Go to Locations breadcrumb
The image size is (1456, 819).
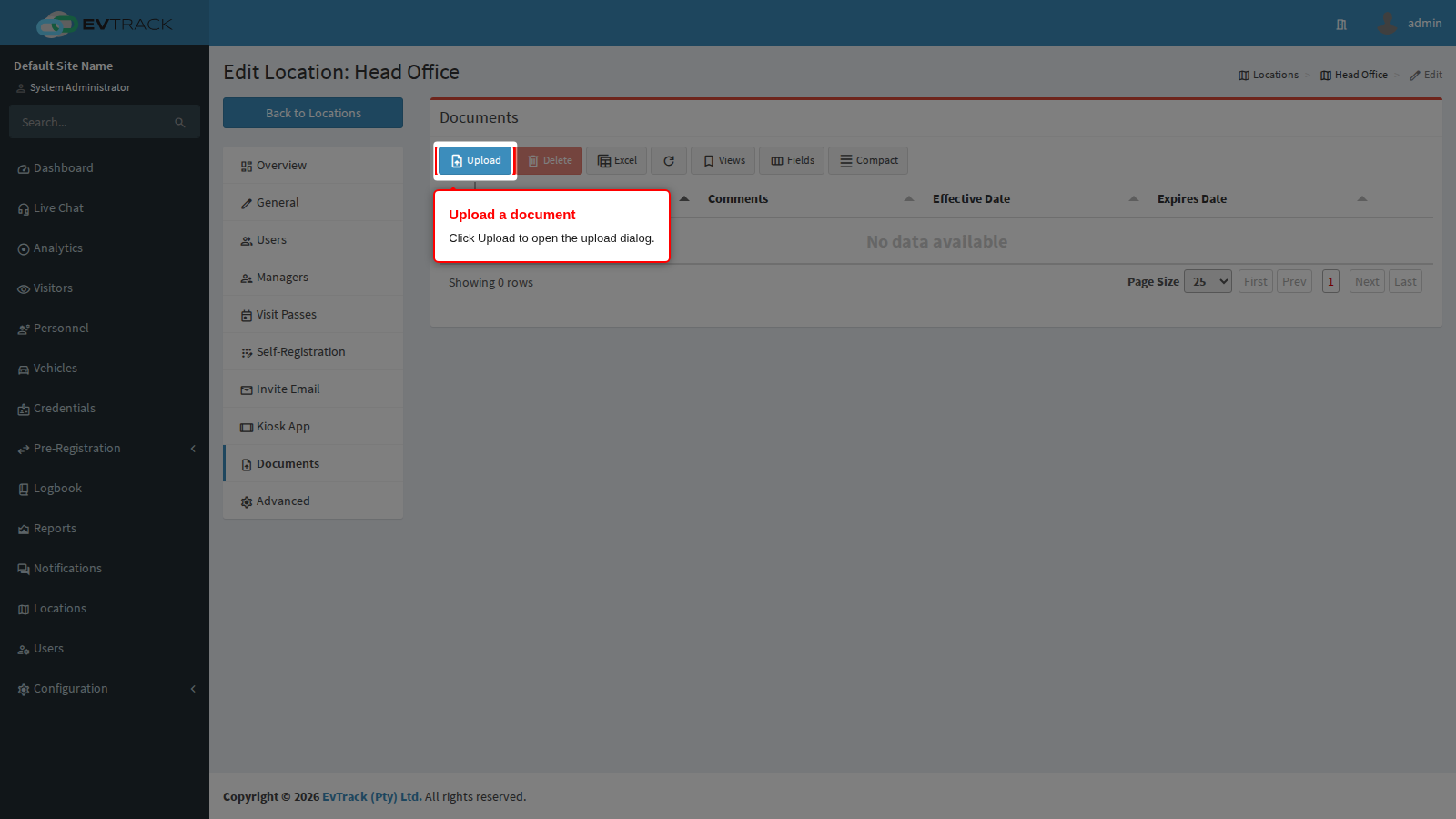pyautogui.click(x=1269, y=75)
